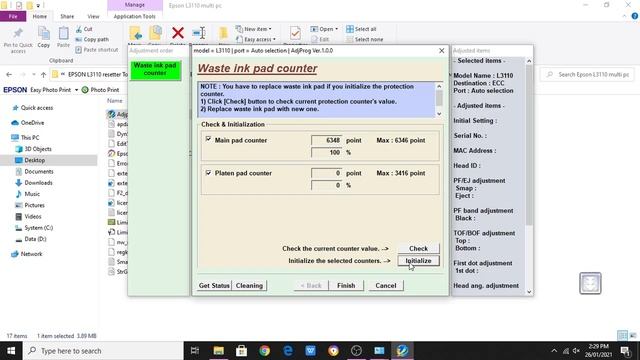Click the Finish button
Screen dimensions: 640x360
tap(346, 285)
